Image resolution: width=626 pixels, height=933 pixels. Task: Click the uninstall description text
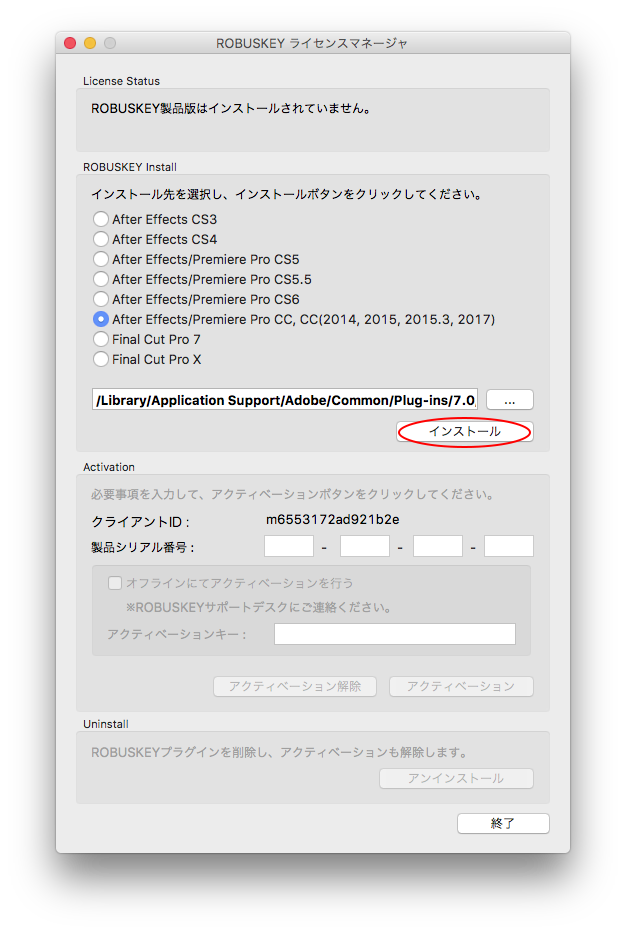(x=279, y=752)
